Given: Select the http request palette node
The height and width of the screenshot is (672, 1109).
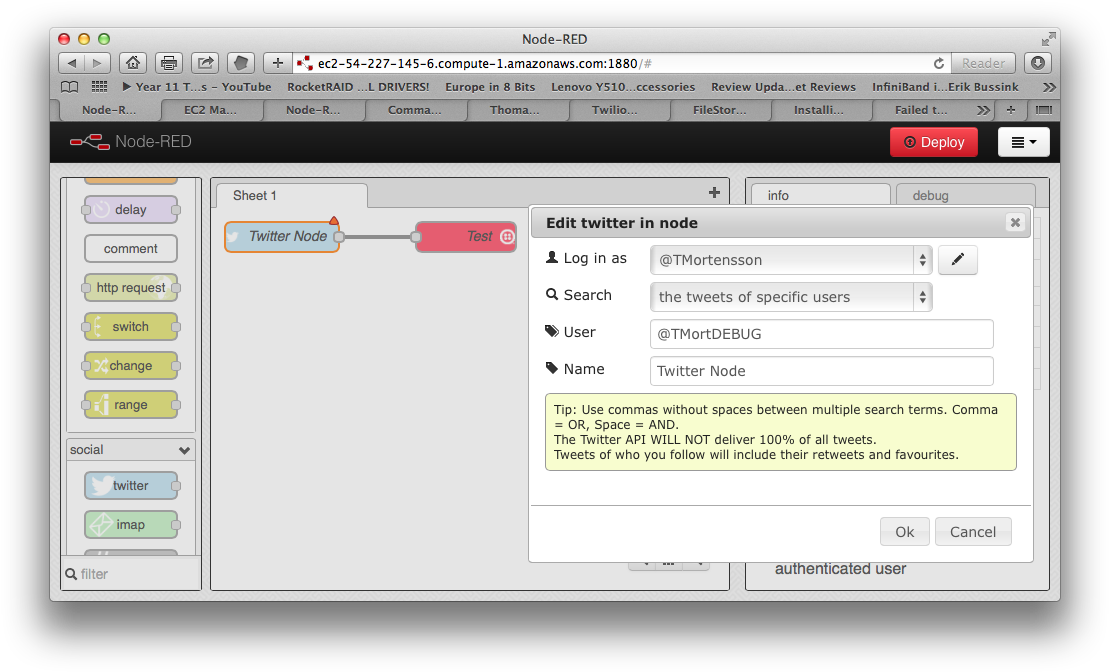Looking at the screenshot, I should pos(131,288).
